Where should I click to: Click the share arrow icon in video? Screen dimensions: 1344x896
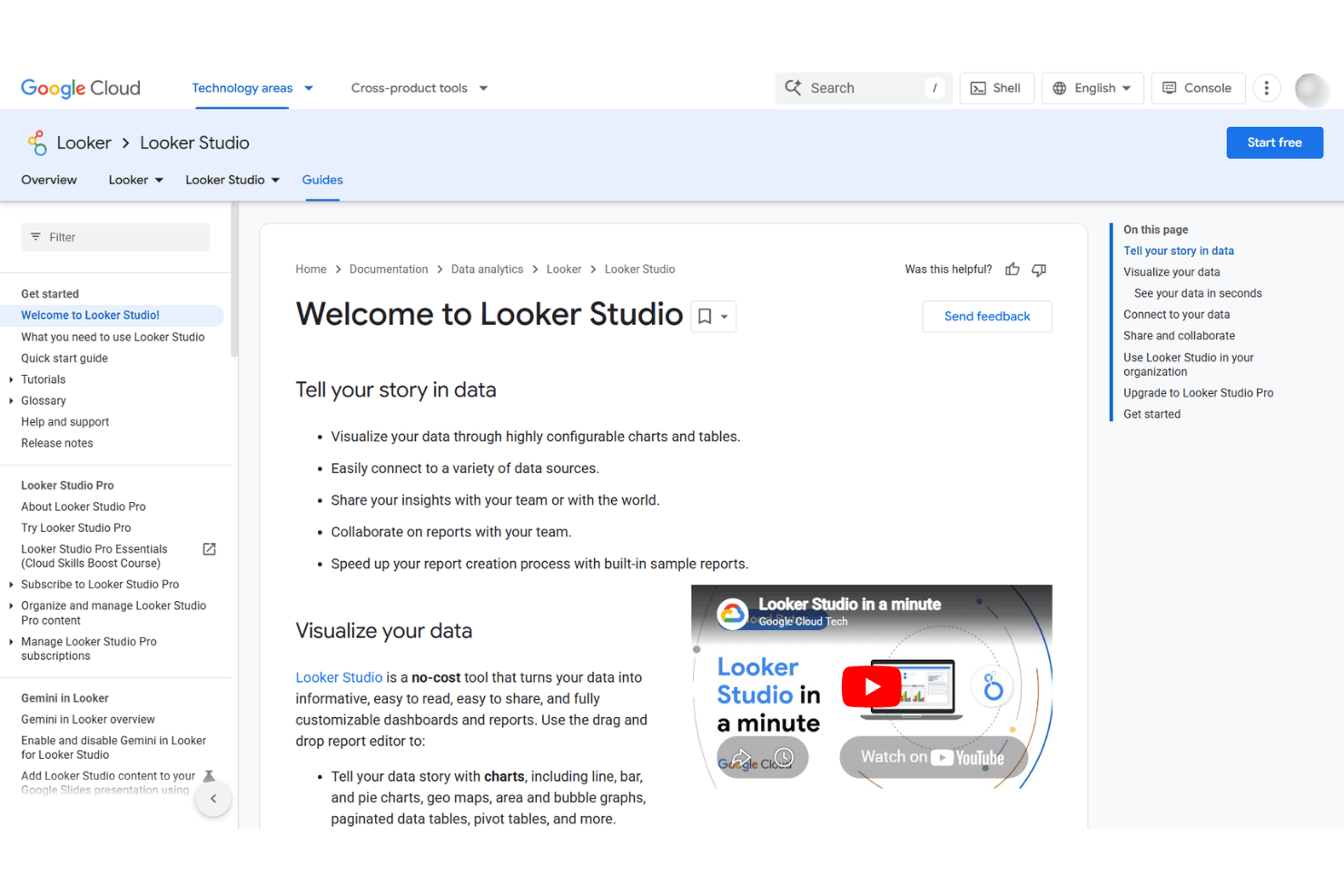pos(741,757)
